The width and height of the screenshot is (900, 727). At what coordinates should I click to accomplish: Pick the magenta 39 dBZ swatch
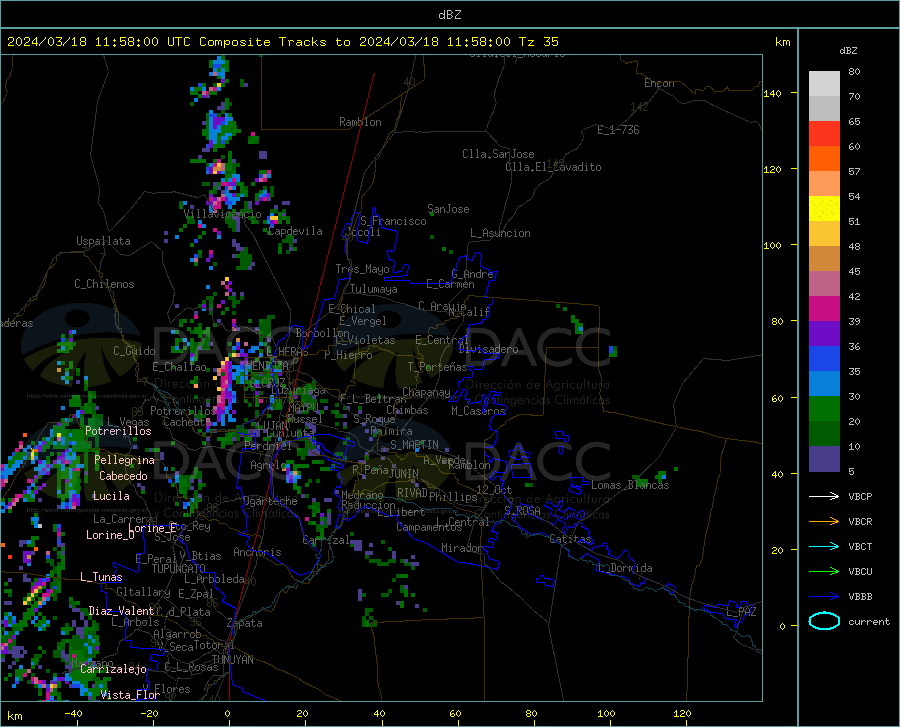[824, 309]
